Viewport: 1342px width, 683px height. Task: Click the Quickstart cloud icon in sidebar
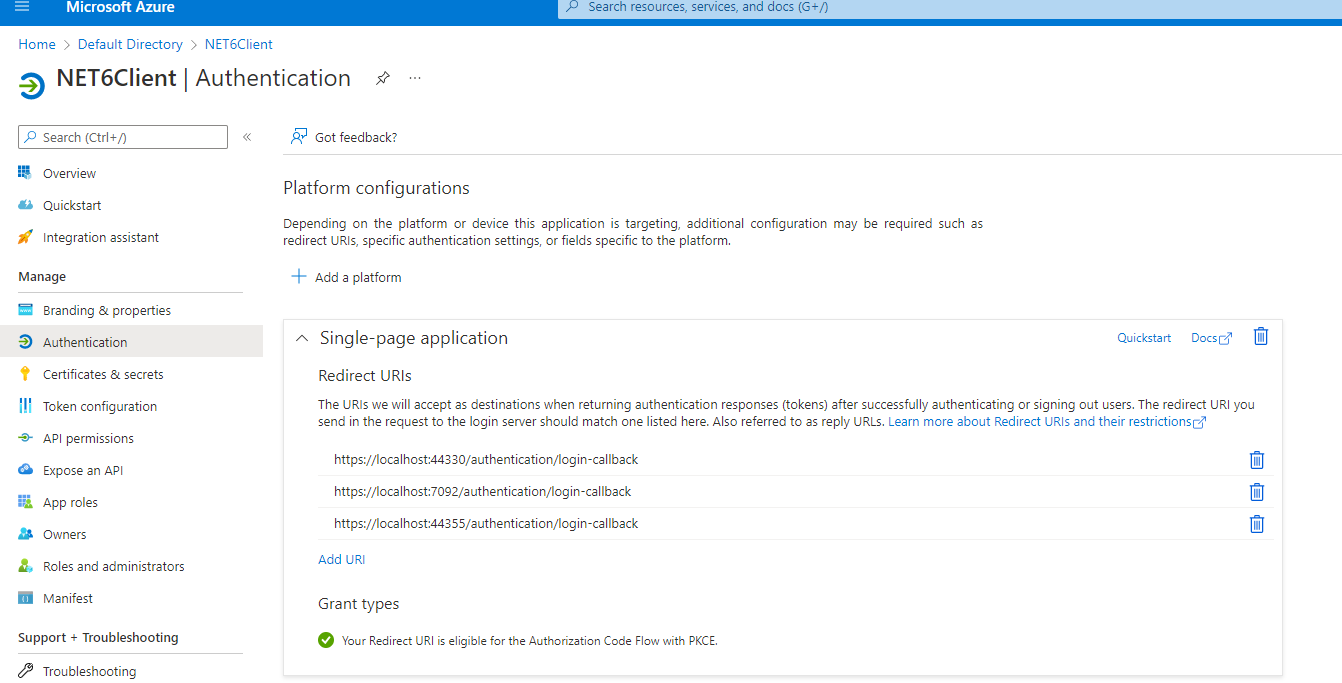(x=25, y=205)
